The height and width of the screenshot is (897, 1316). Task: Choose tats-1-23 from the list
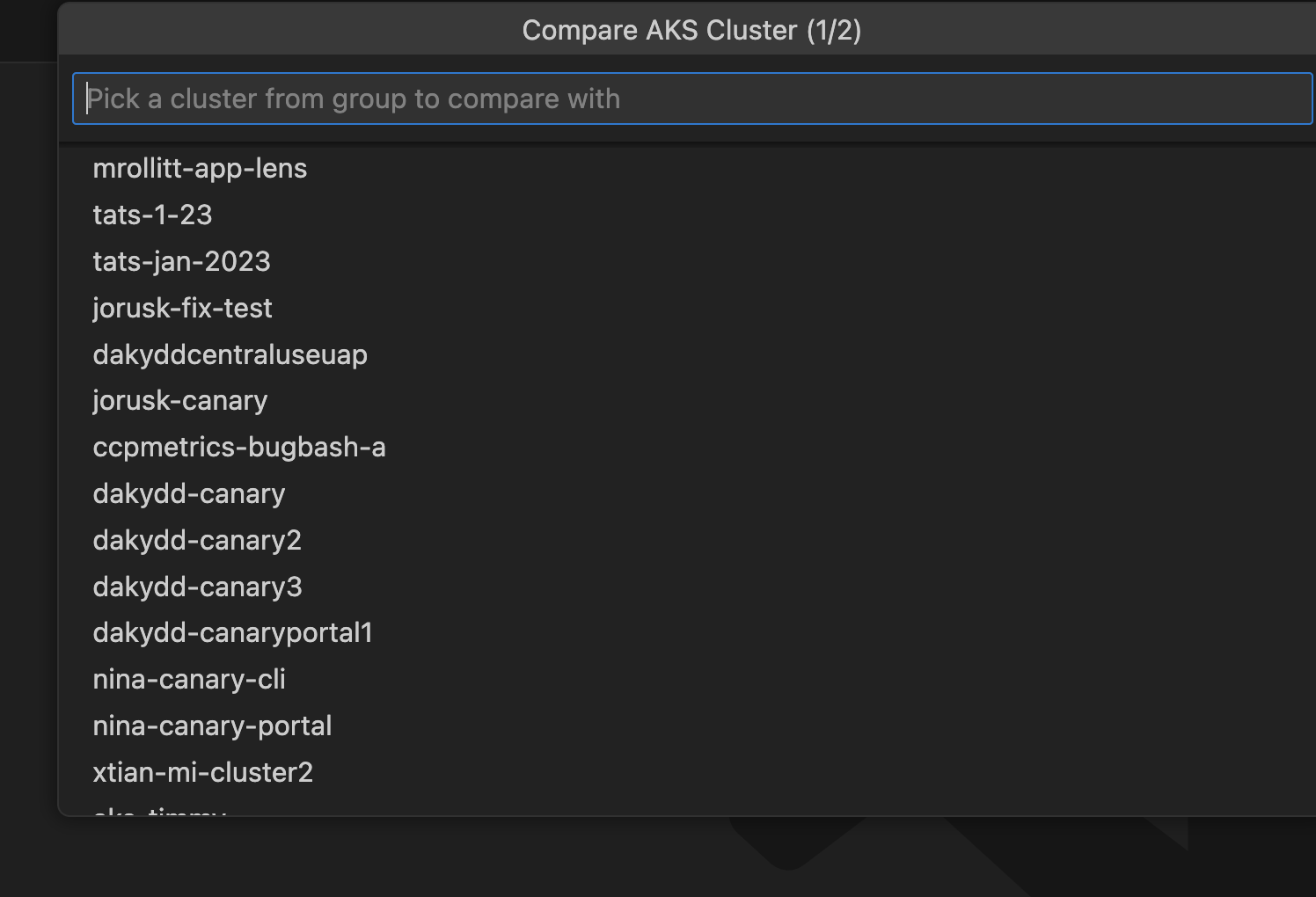pos(691,215)
